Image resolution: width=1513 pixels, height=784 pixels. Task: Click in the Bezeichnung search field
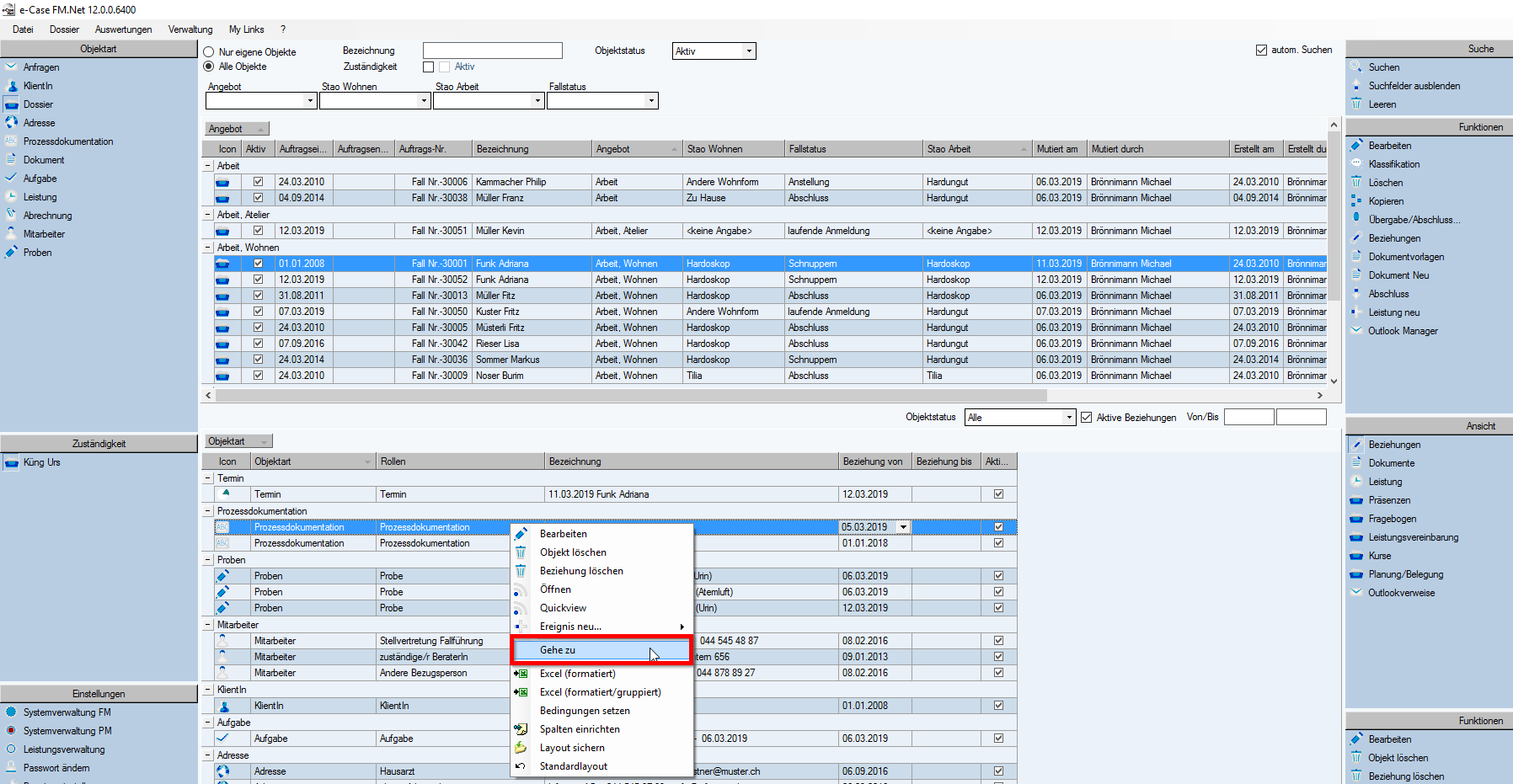493,51
